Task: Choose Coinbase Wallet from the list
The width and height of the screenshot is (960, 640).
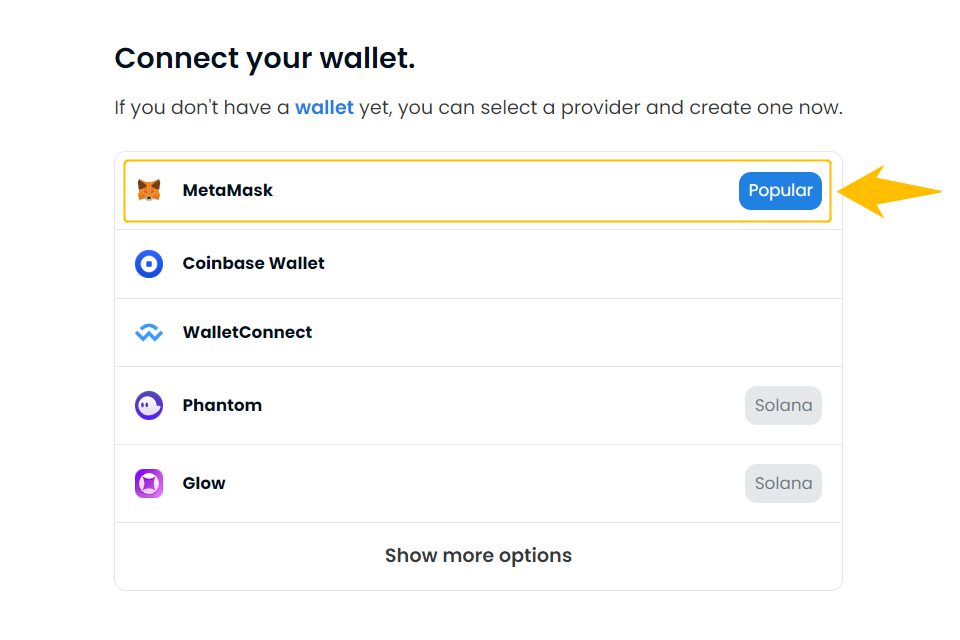Action: pyautogui.click(x=478, y=264)
